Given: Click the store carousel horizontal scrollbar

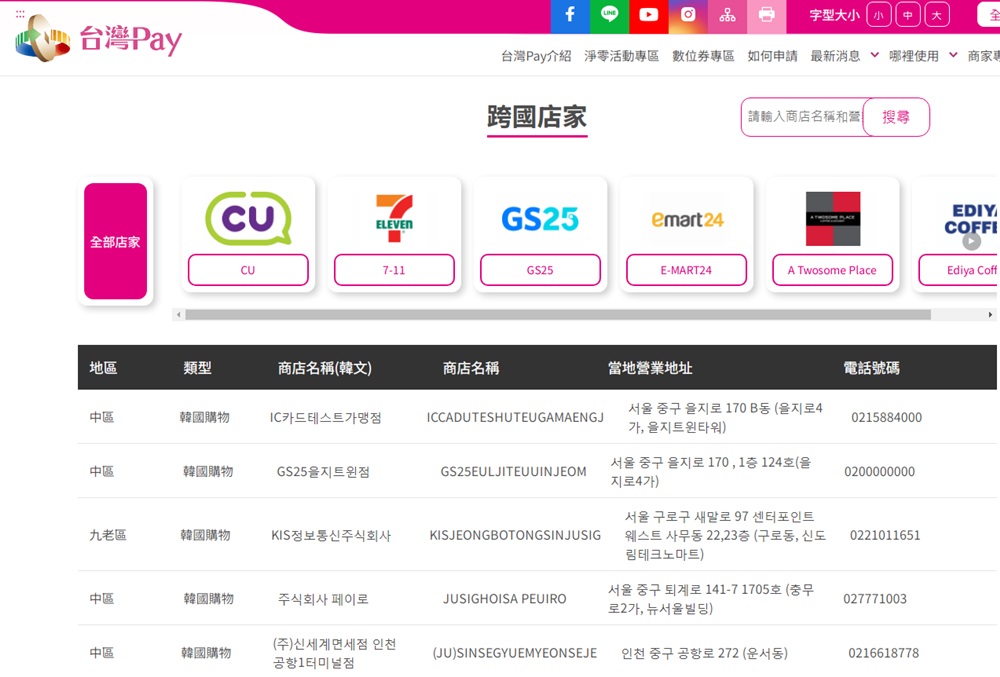Looking at the screenshot, I should [558, 314].
